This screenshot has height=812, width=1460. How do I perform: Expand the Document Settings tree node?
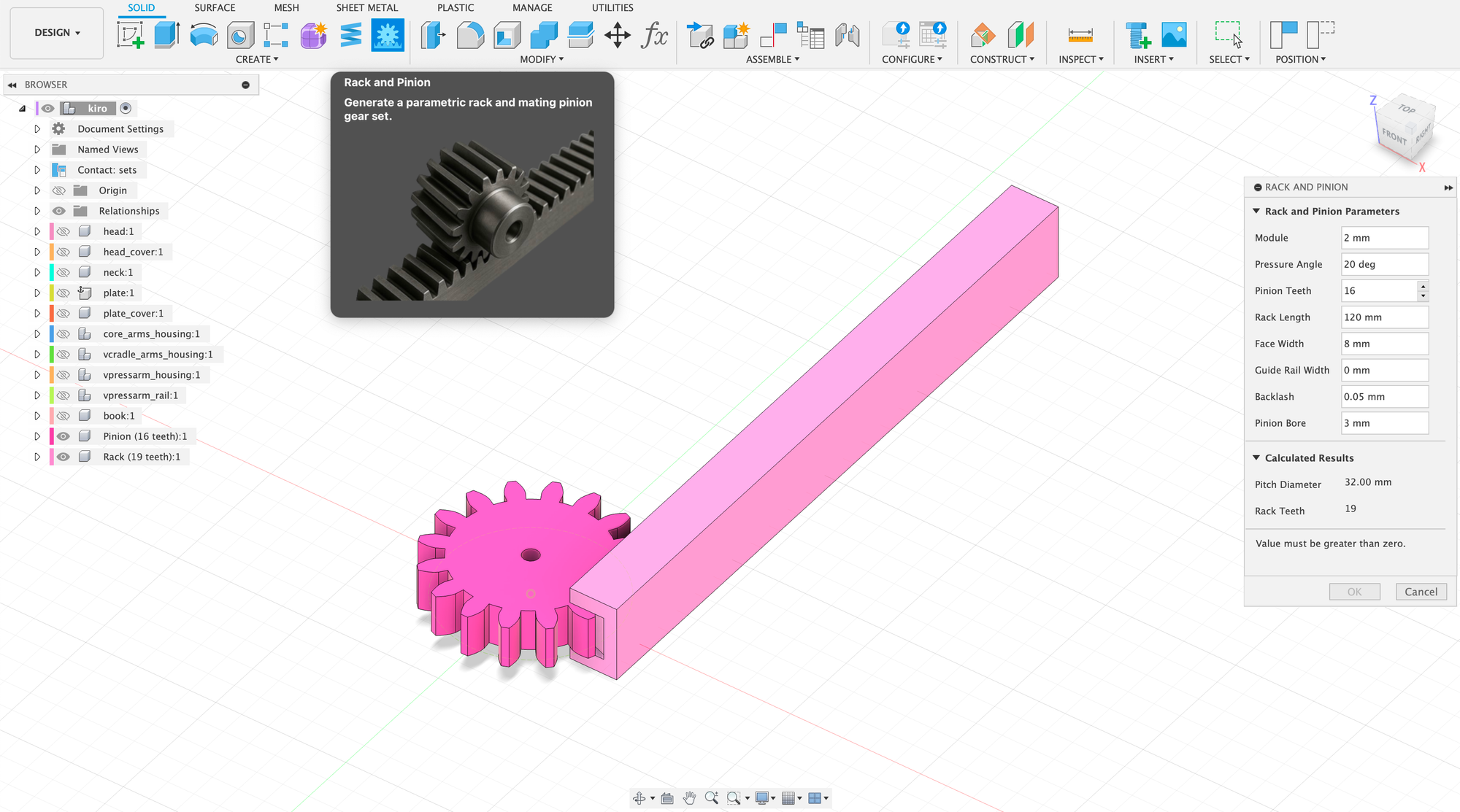point(37,129)
